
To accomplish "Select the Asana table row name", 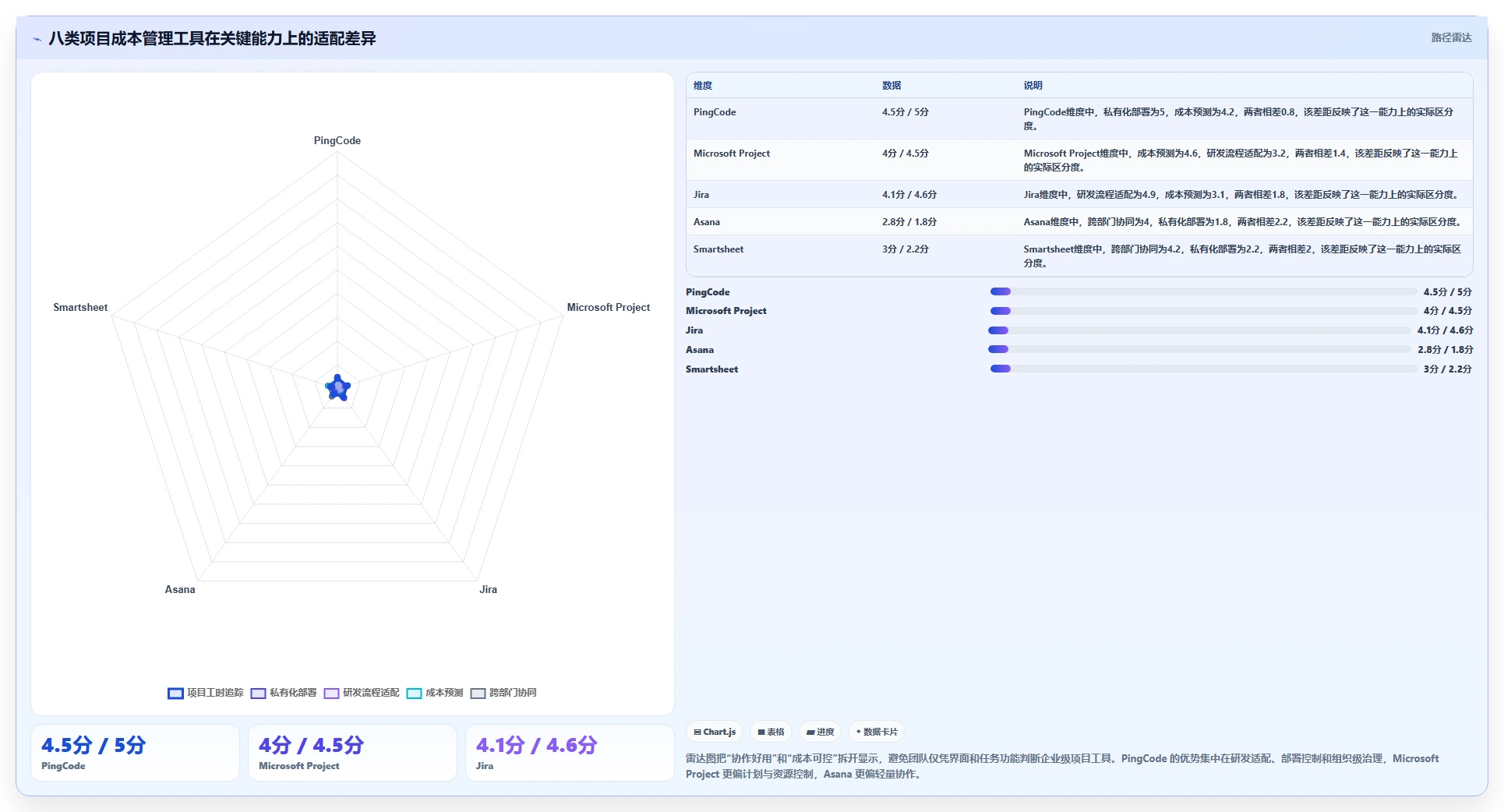I will click(x=707, y=222).
